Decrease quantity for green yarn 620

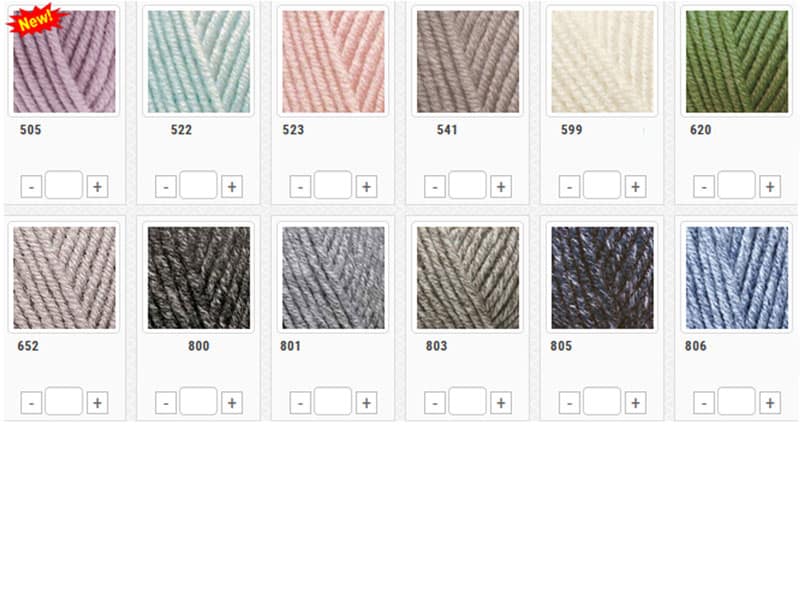click(704, 187)
